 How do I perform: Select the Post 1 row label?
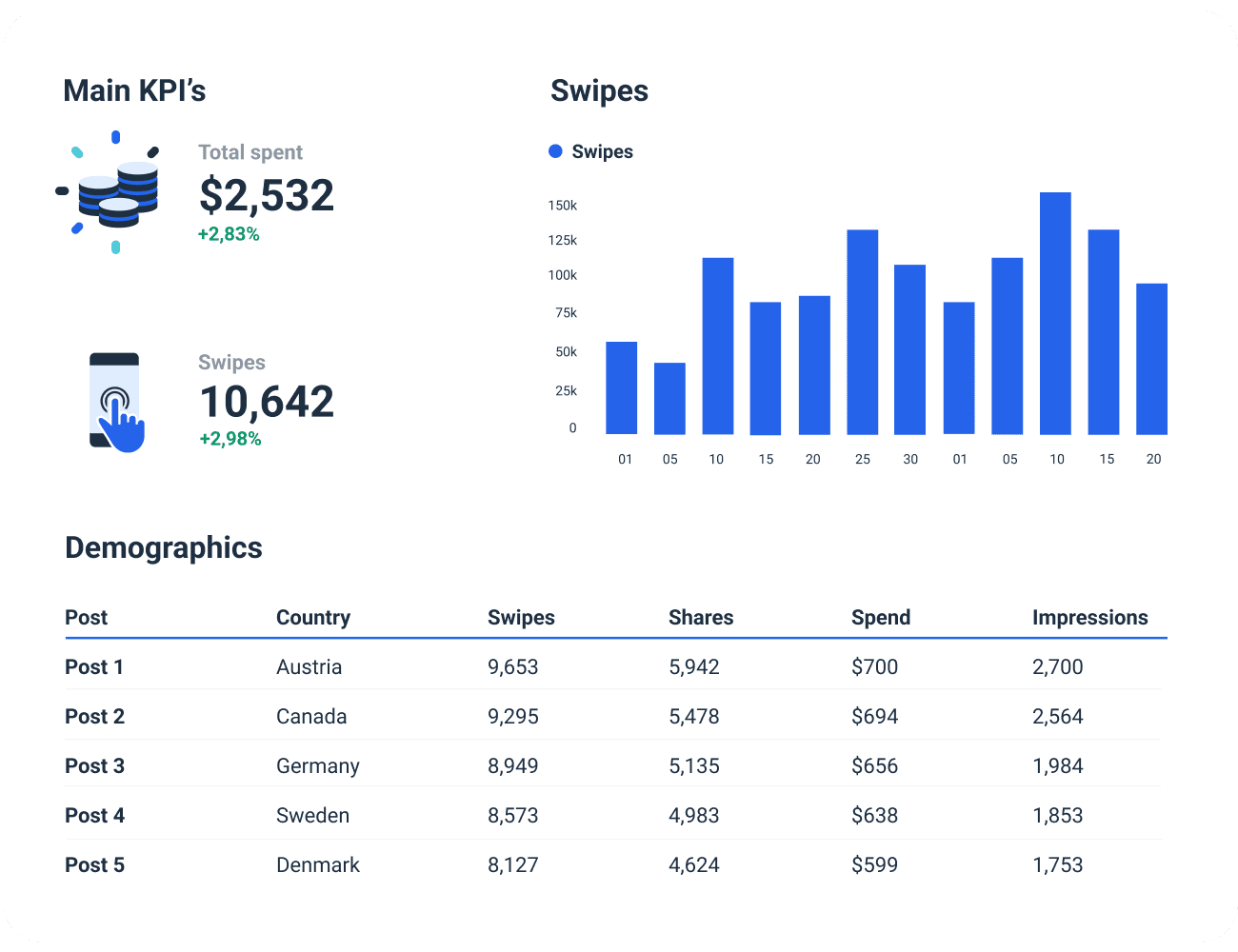tap(94, 666)
